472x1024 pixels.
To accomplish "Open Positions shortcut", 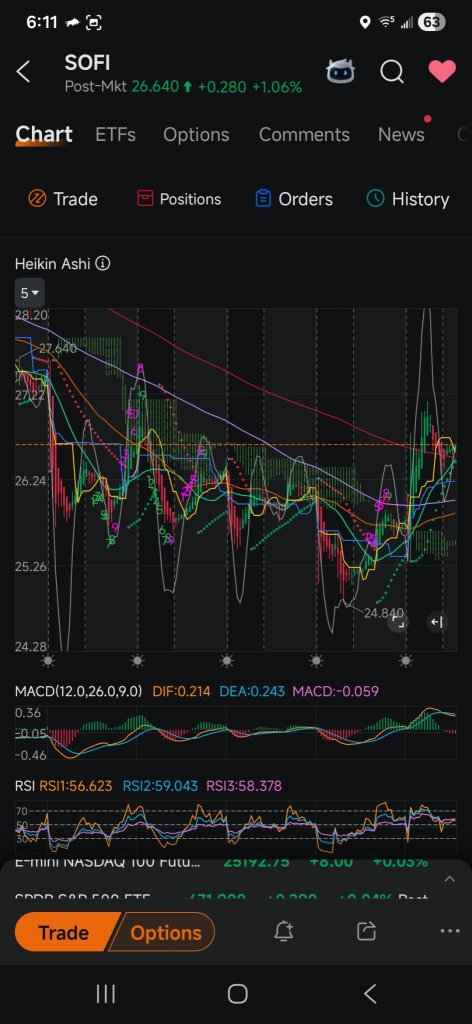I will (x=178, y=199).
